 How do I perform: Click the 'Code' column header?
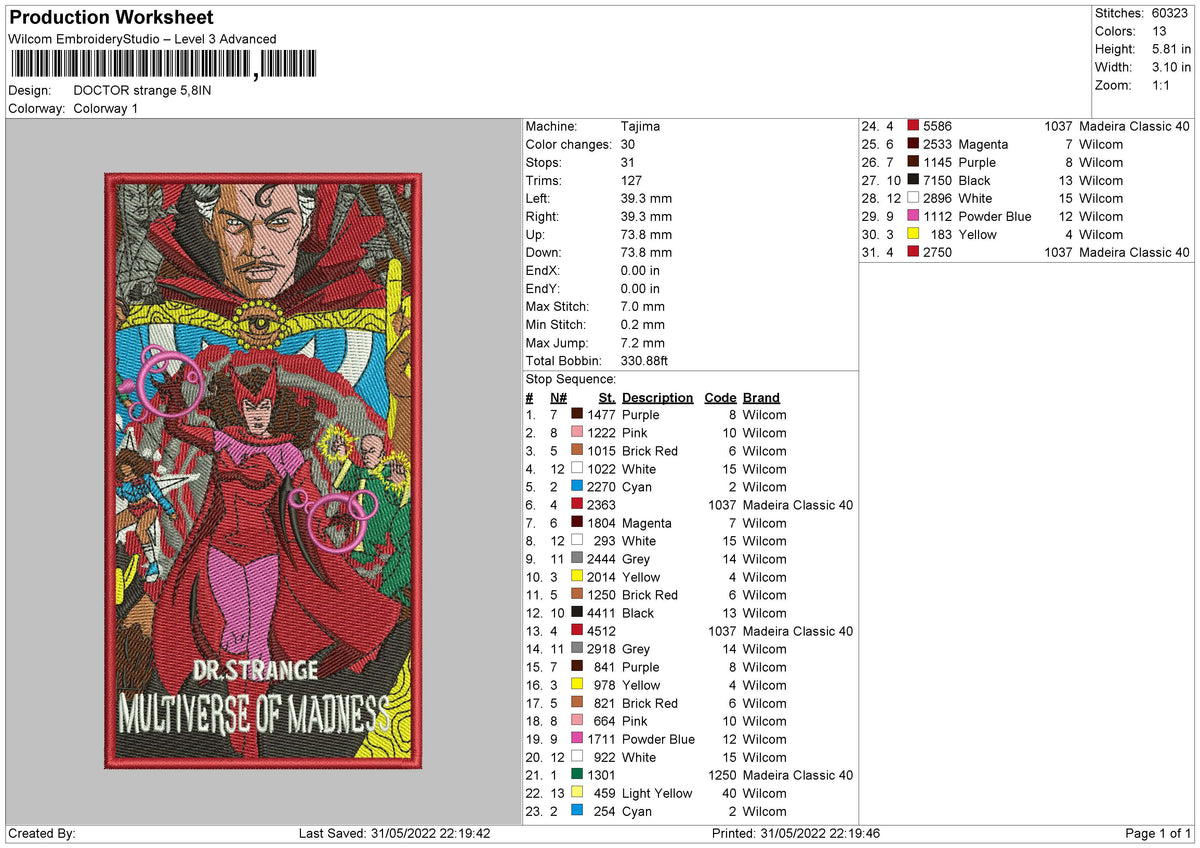(720, 397)
